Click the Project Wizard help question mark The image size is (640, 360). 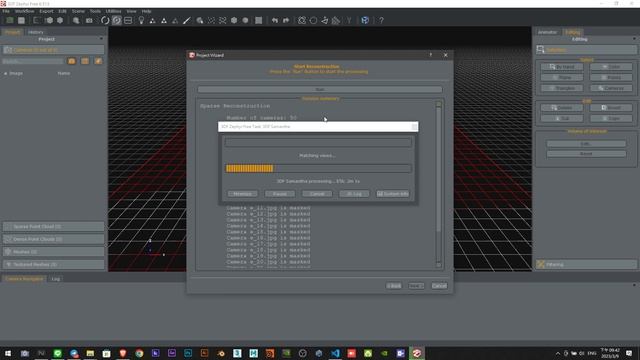pyautogui.click(x=430, y=55)
